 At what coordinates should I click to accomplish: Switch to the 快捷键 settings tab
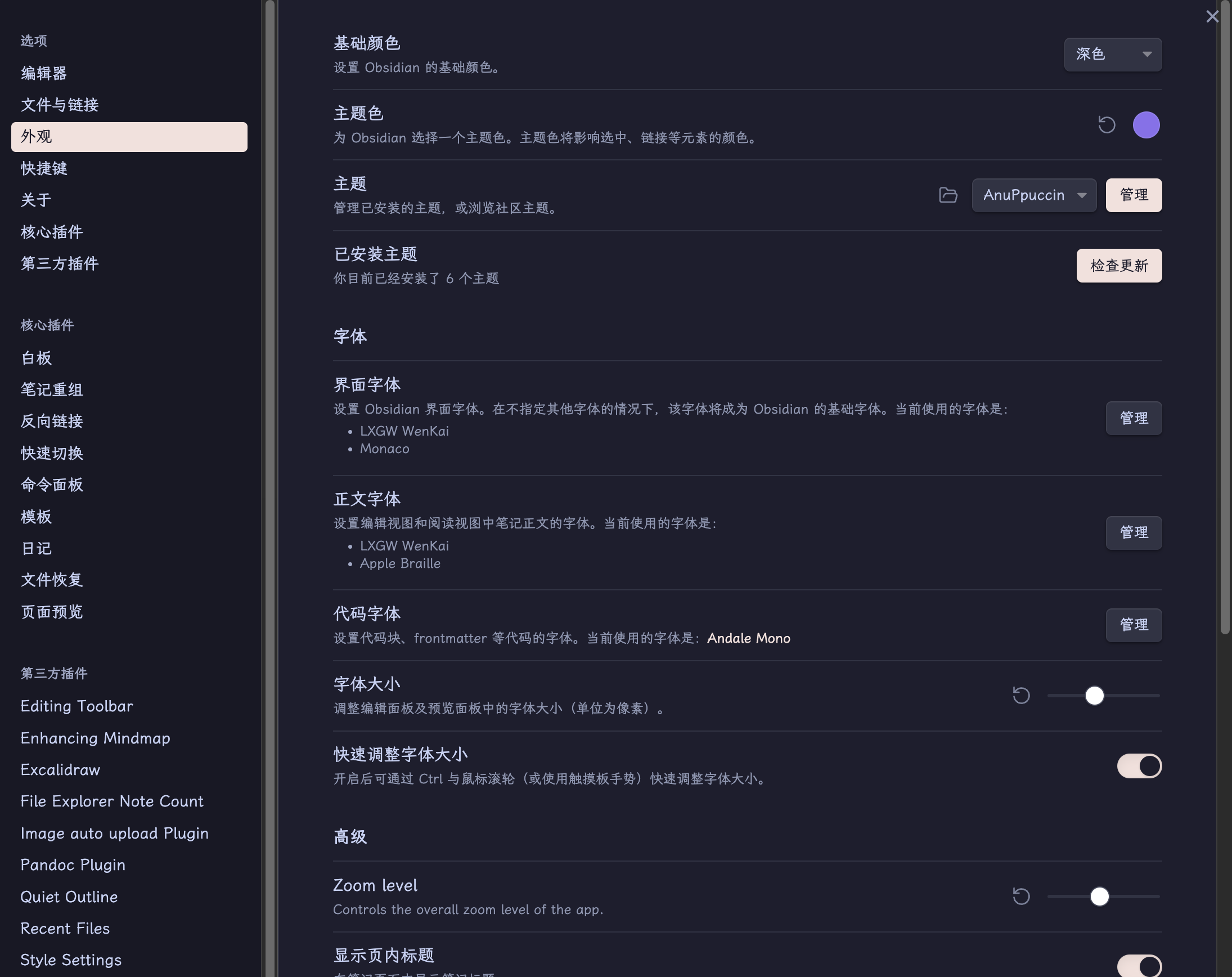(x=44, y=168)
